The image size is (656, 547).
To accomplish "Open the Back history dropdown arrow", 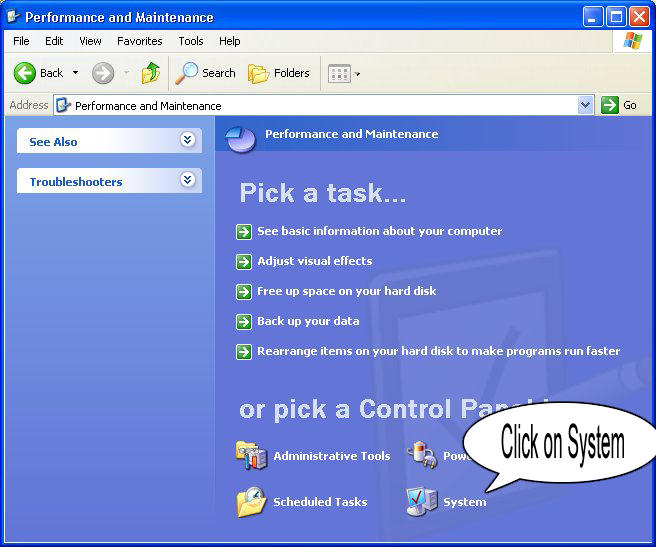I will pos(75,73).
